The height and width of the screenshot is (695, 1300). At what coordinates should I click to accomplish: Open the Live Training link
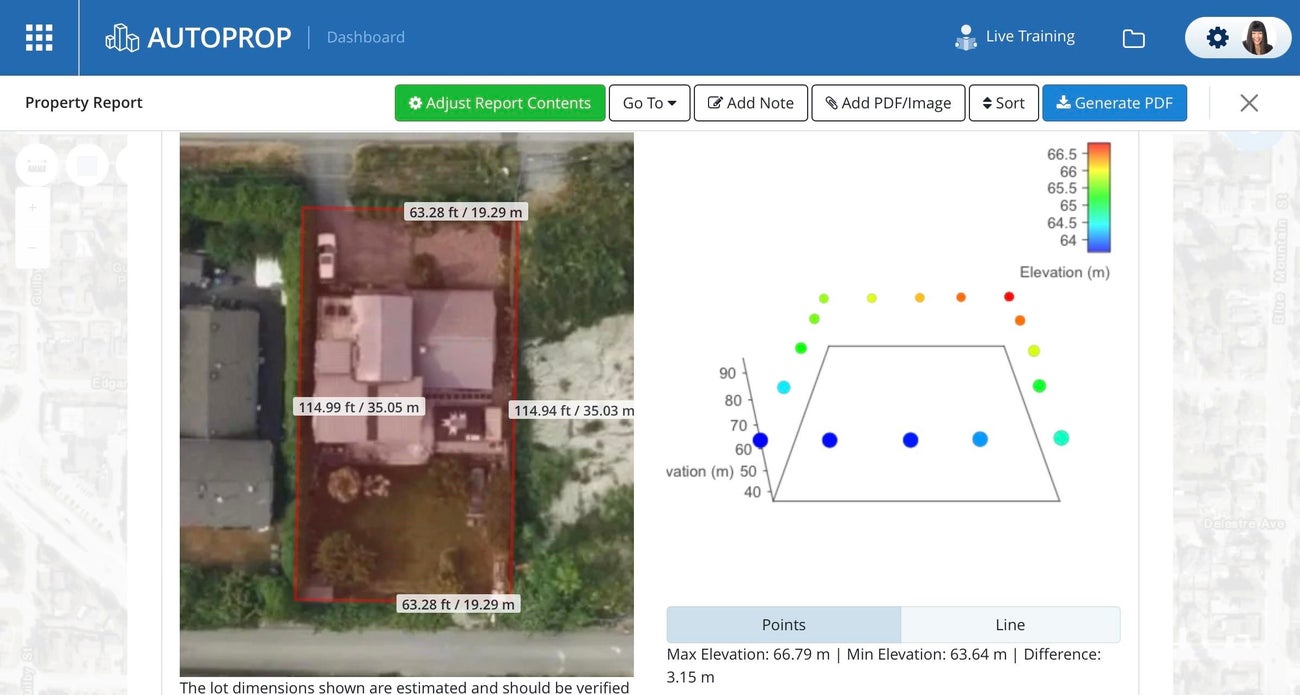[1030, 36]
